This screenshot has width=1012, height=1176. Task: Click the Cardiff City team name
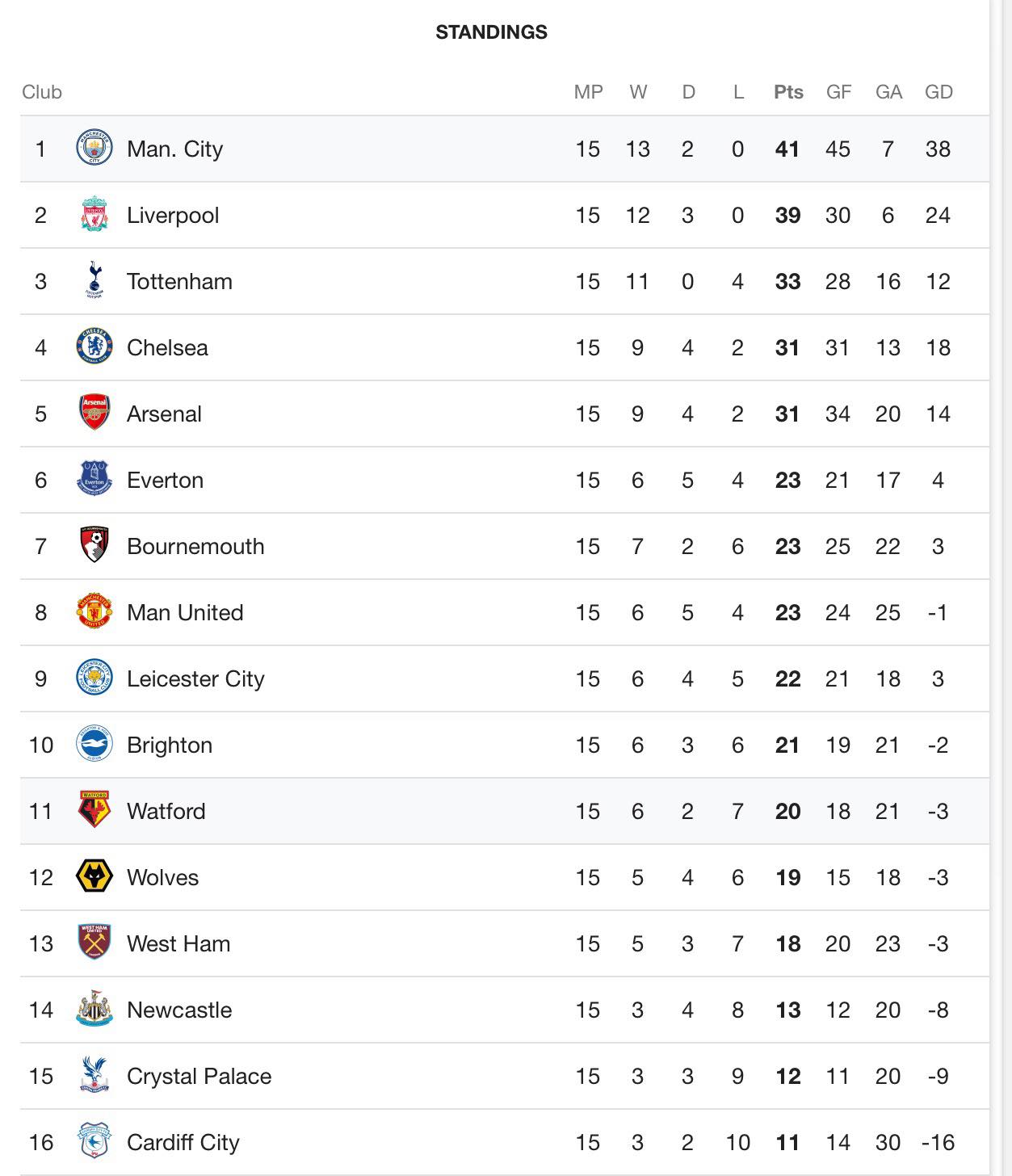click(183, 1142)
